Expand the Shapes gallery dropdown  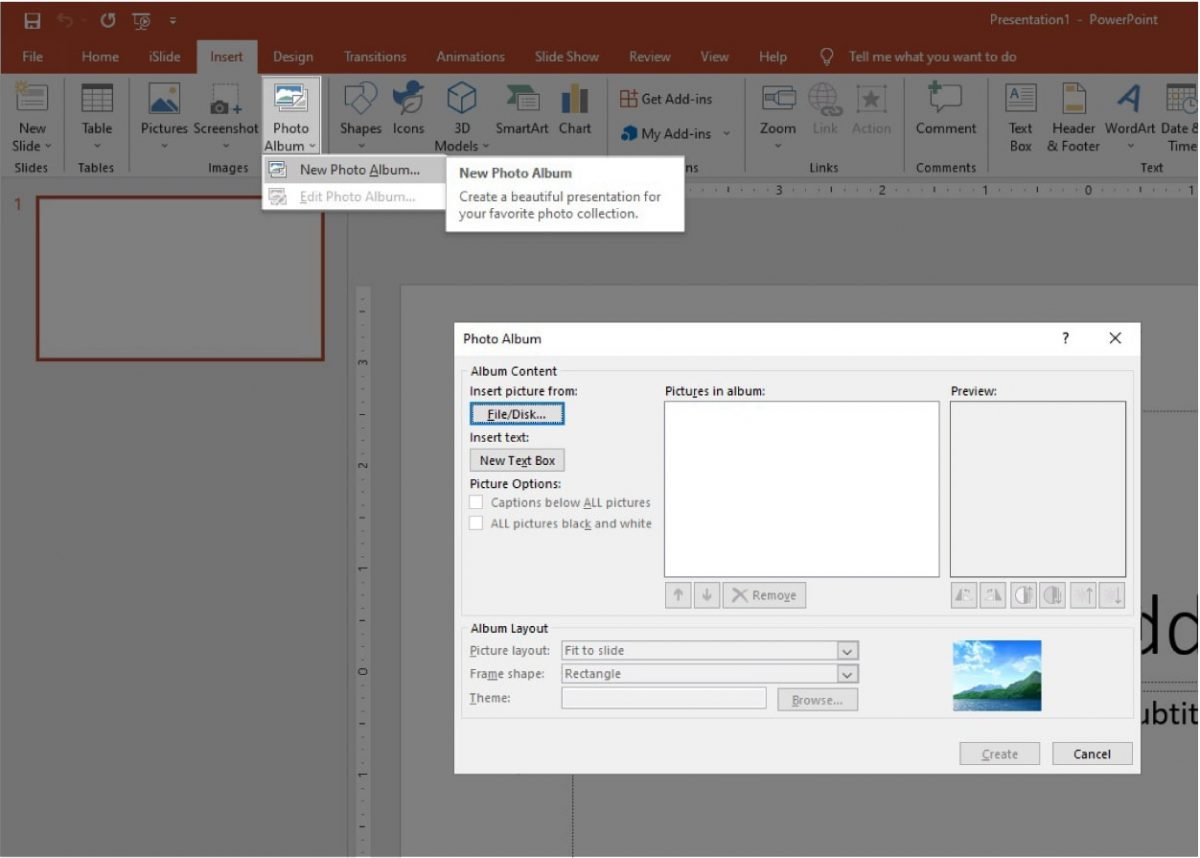(361, 145)
